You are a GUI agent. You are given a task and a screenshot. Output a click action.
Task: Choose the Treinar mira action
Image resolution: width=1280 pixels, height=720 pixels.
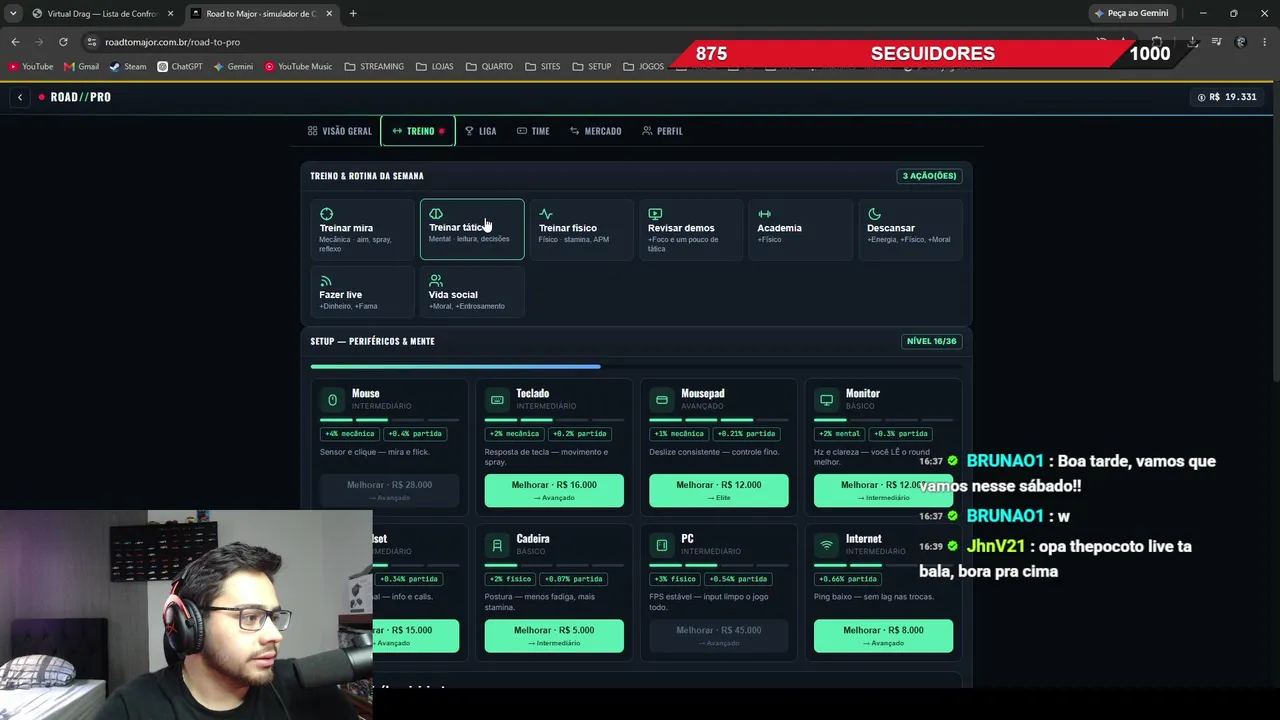tap(362, 229)
